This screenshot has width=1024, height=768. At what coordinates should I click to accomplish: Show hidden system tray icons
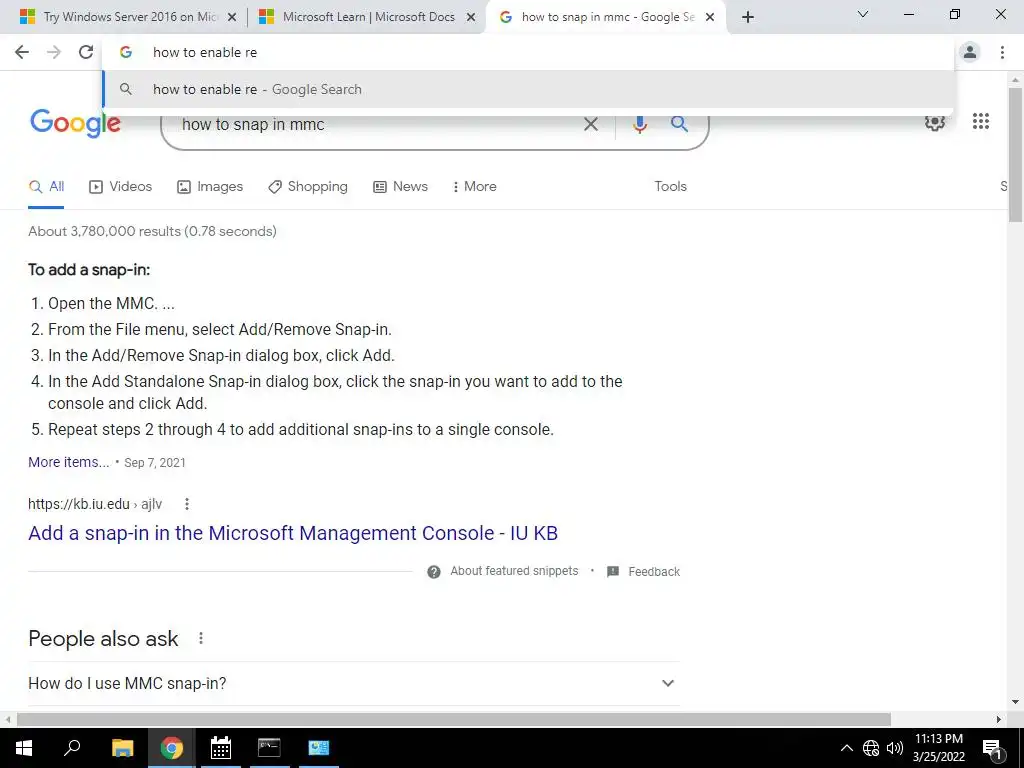click(x=846, y=748)
